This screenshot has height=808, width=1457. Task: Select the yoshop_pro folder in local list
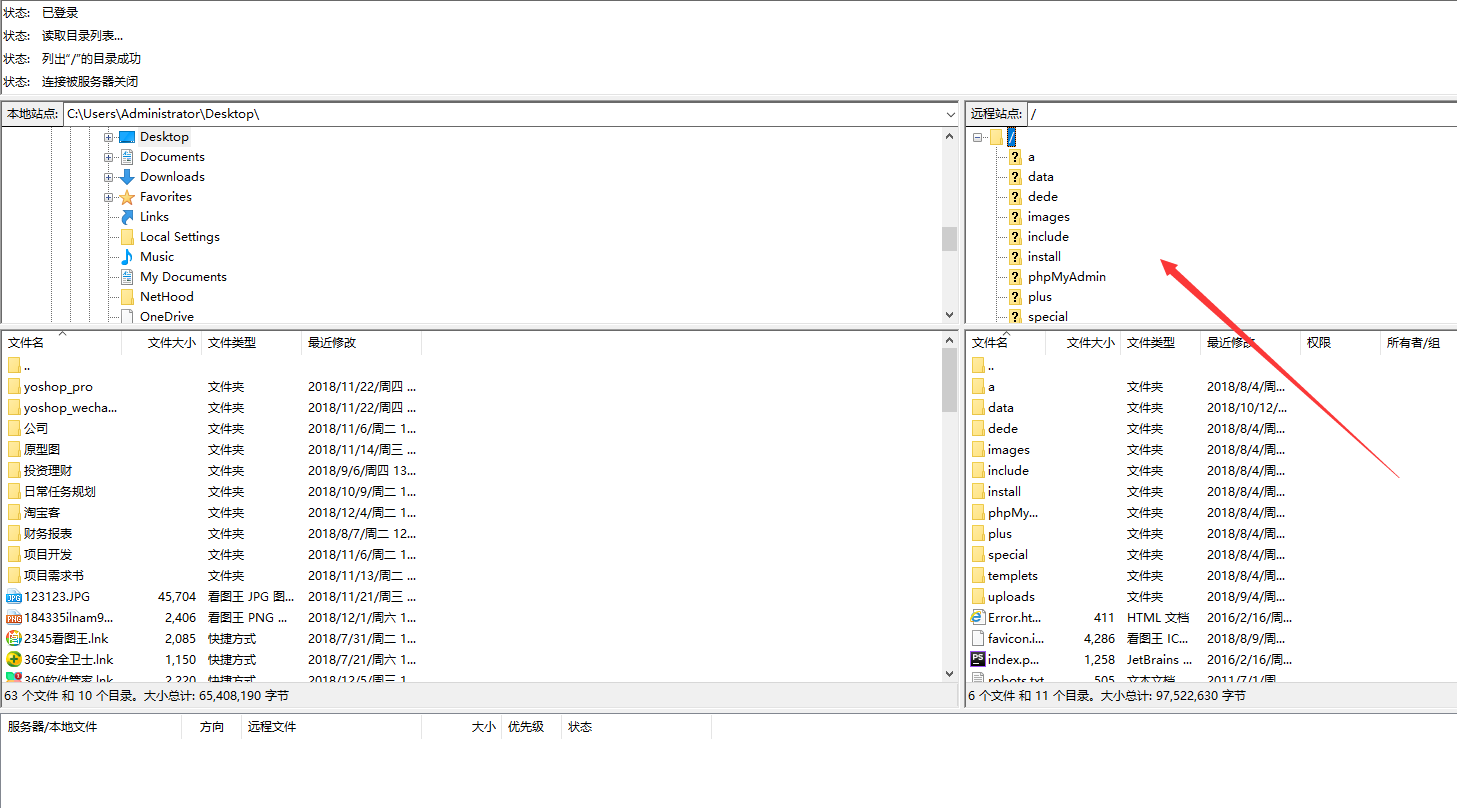pos(58,387)
